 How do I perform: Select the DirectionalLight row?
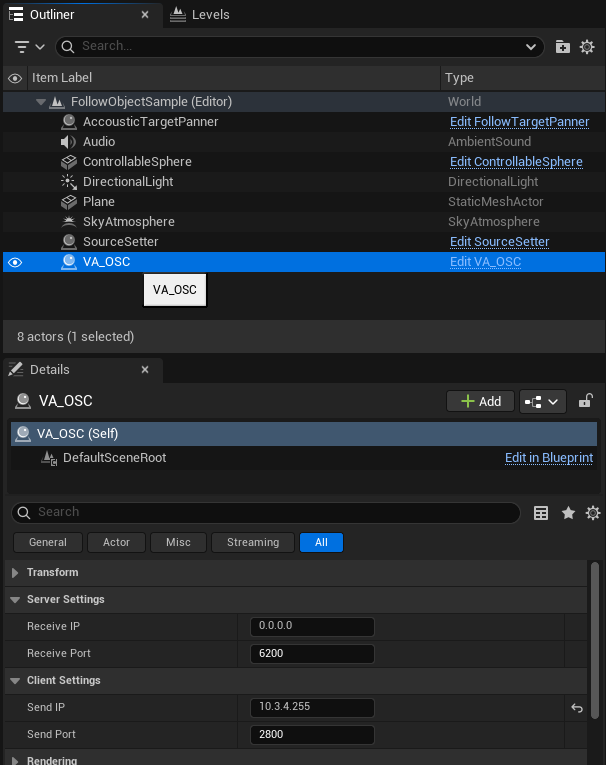point(303,182)
